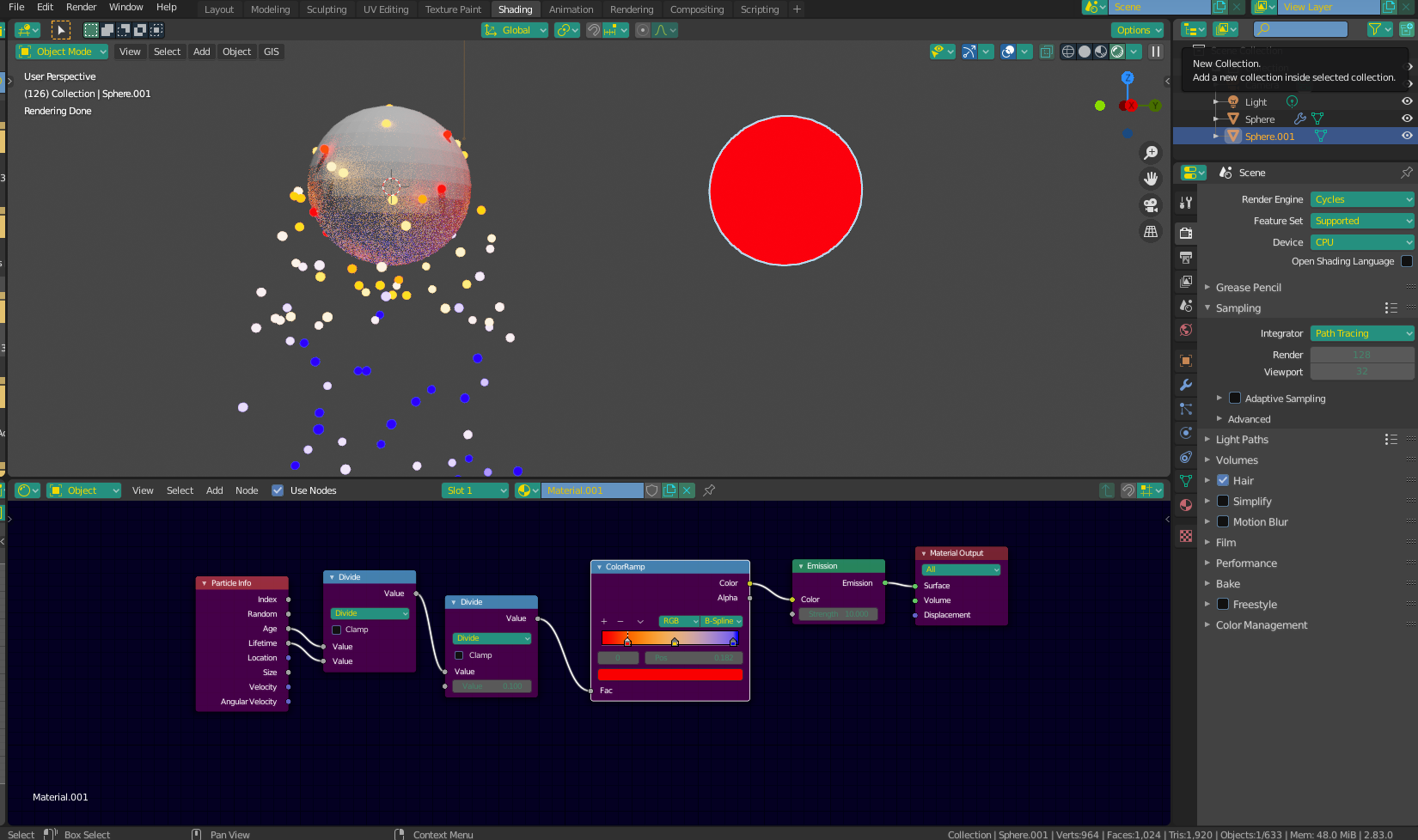Open the Modifiers properties tab
Screen dimensions: 1418x840
click(x=1186, y=385)
